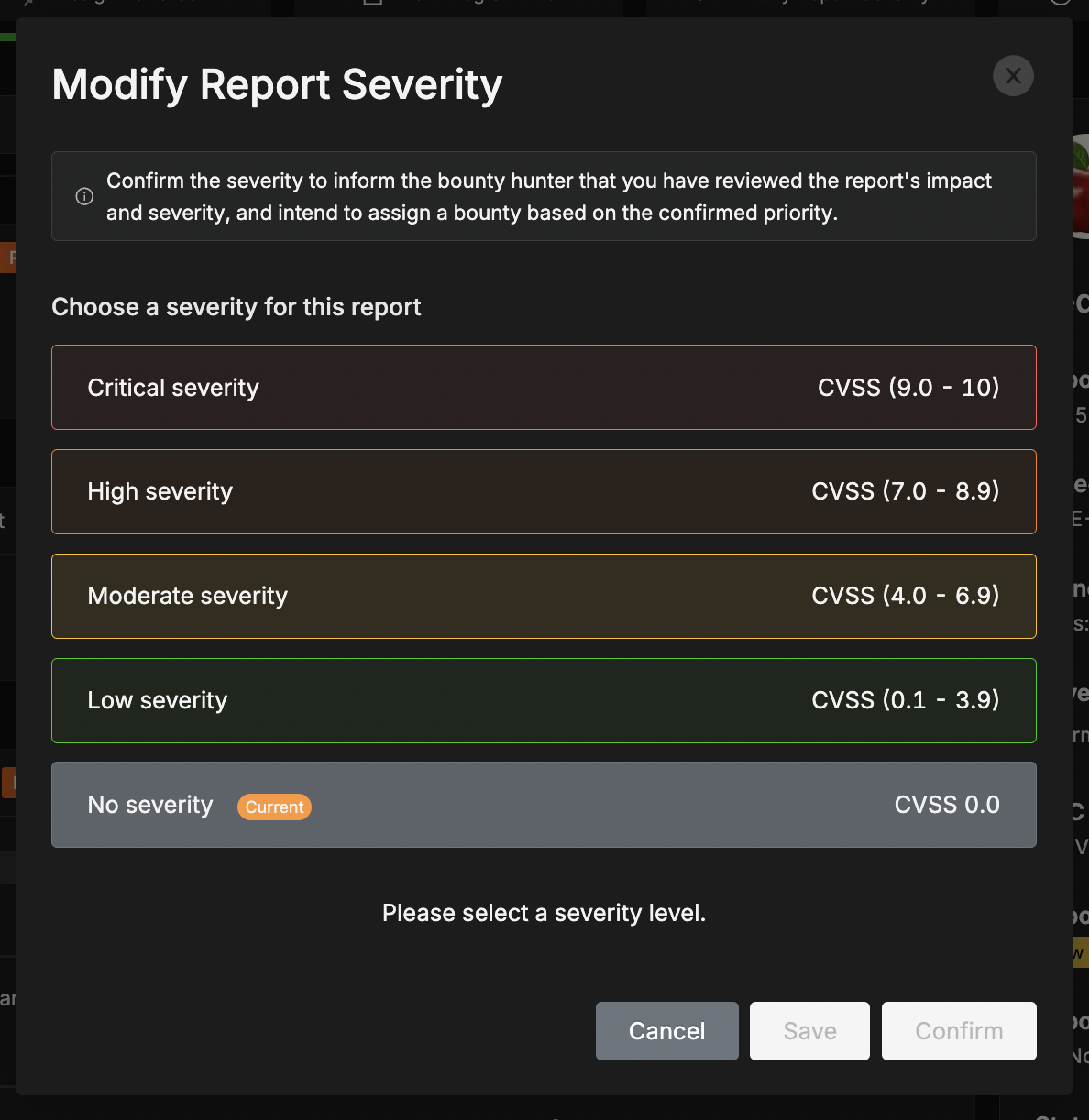
Task: Click the Confirm button
Action: [x=959, y=1031]
